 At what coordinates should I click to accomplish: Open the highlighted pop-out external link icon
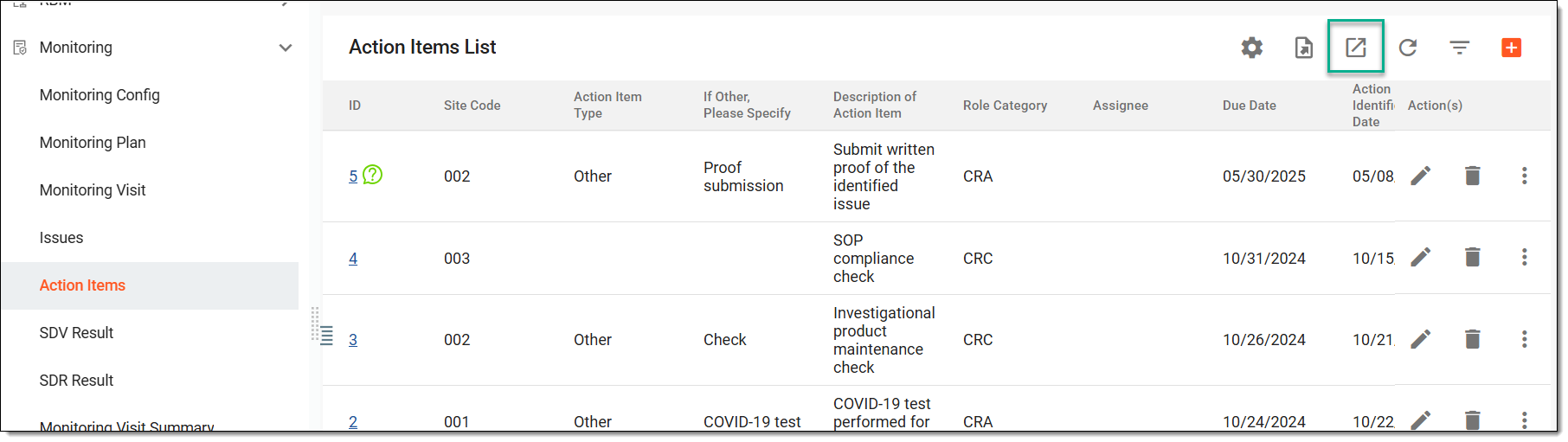[1356, 47]
